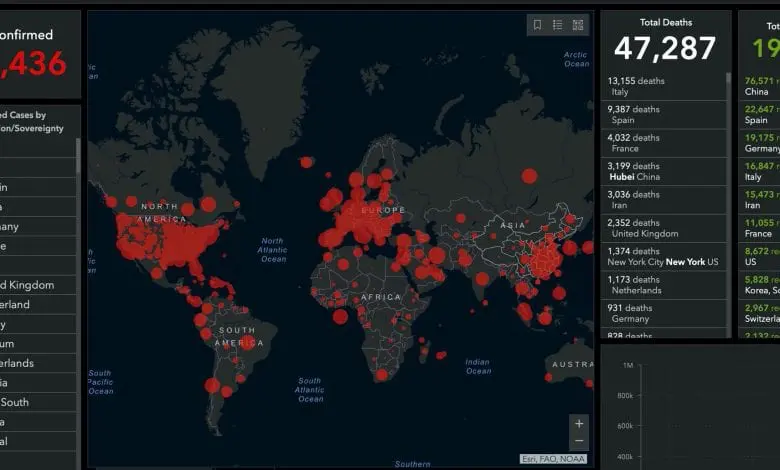
Task: Select China's 76,571 recovered entry
Action: coord(761,86)
